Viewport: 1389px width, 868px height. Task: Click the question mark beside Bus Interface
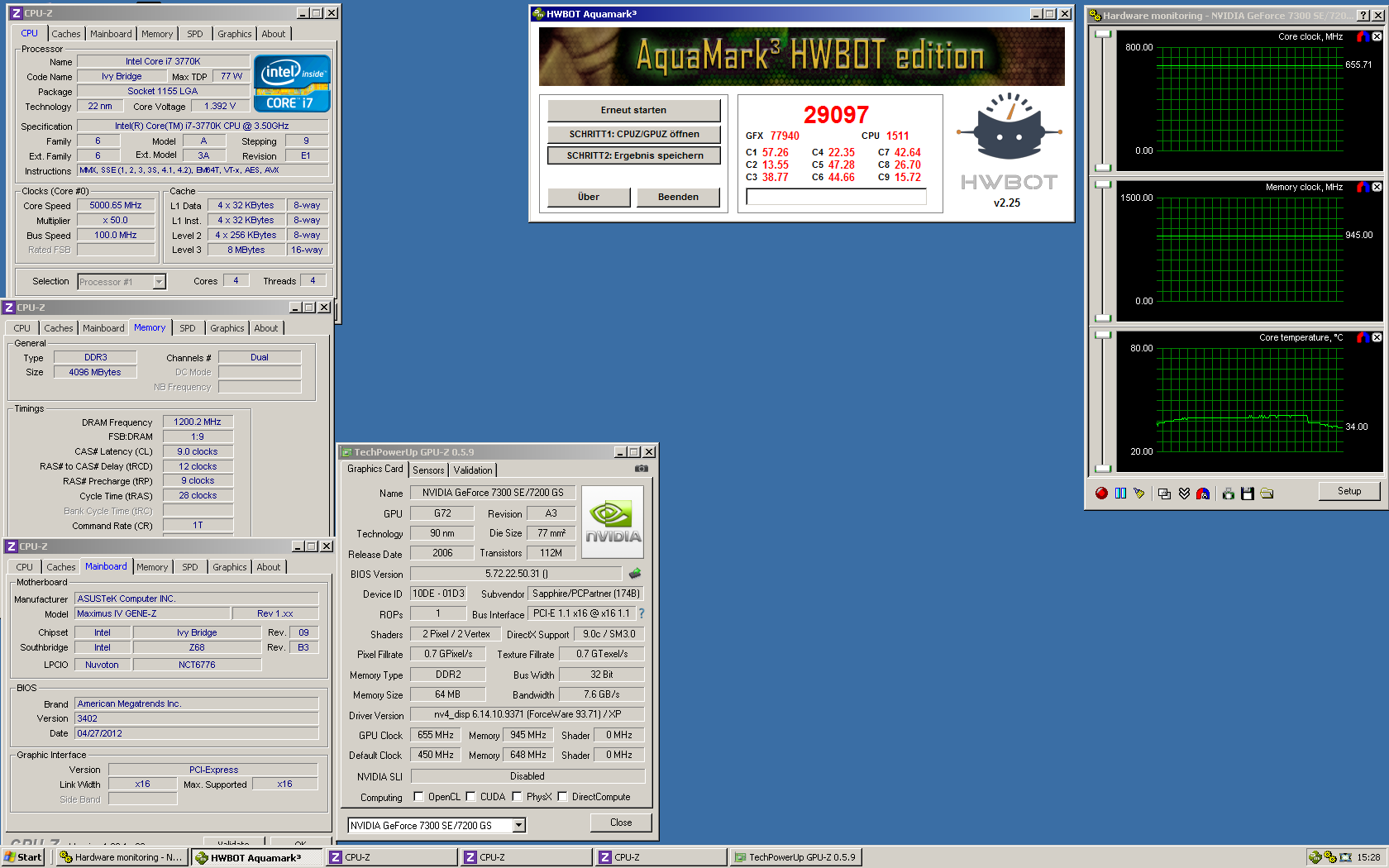[x=642, y=613]
